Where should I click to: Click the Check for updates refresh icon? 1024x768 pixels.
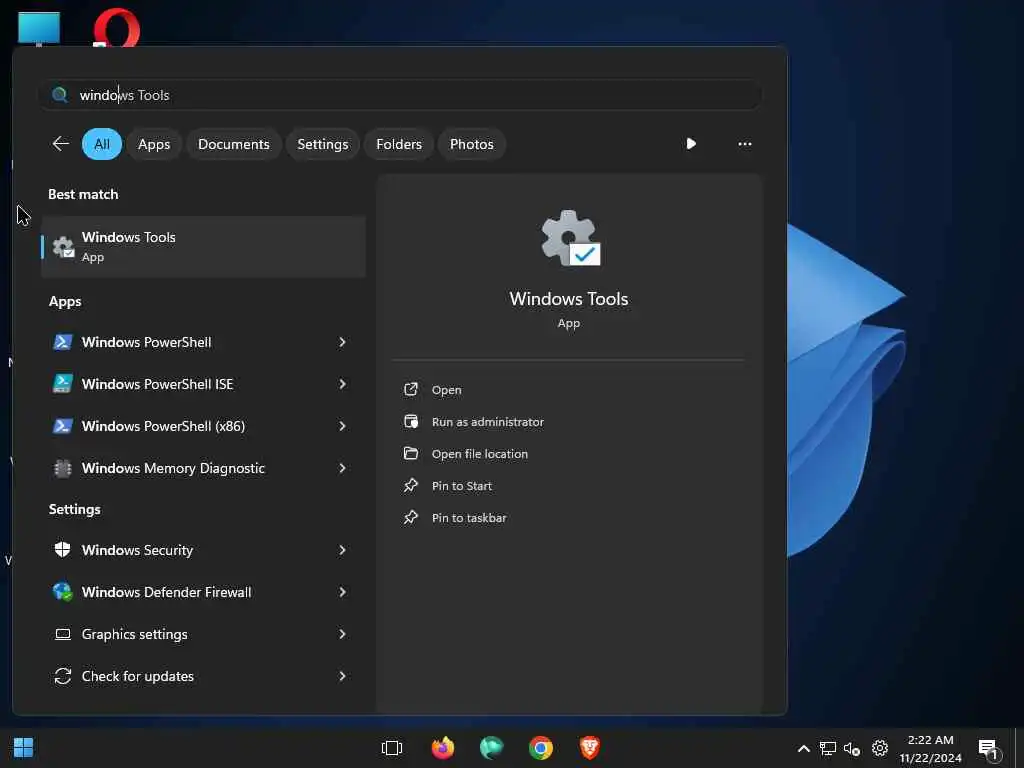63,676
